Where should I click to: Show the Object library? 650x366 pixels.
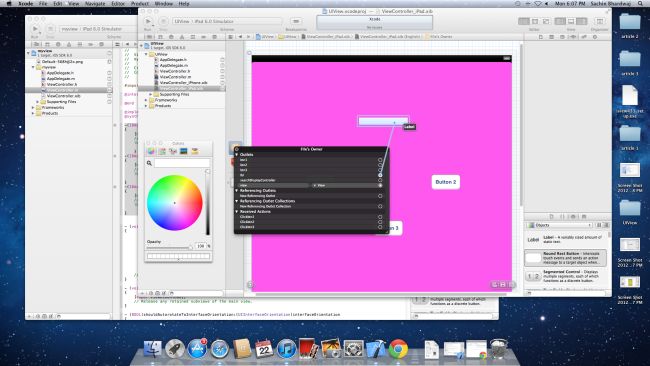573,217
